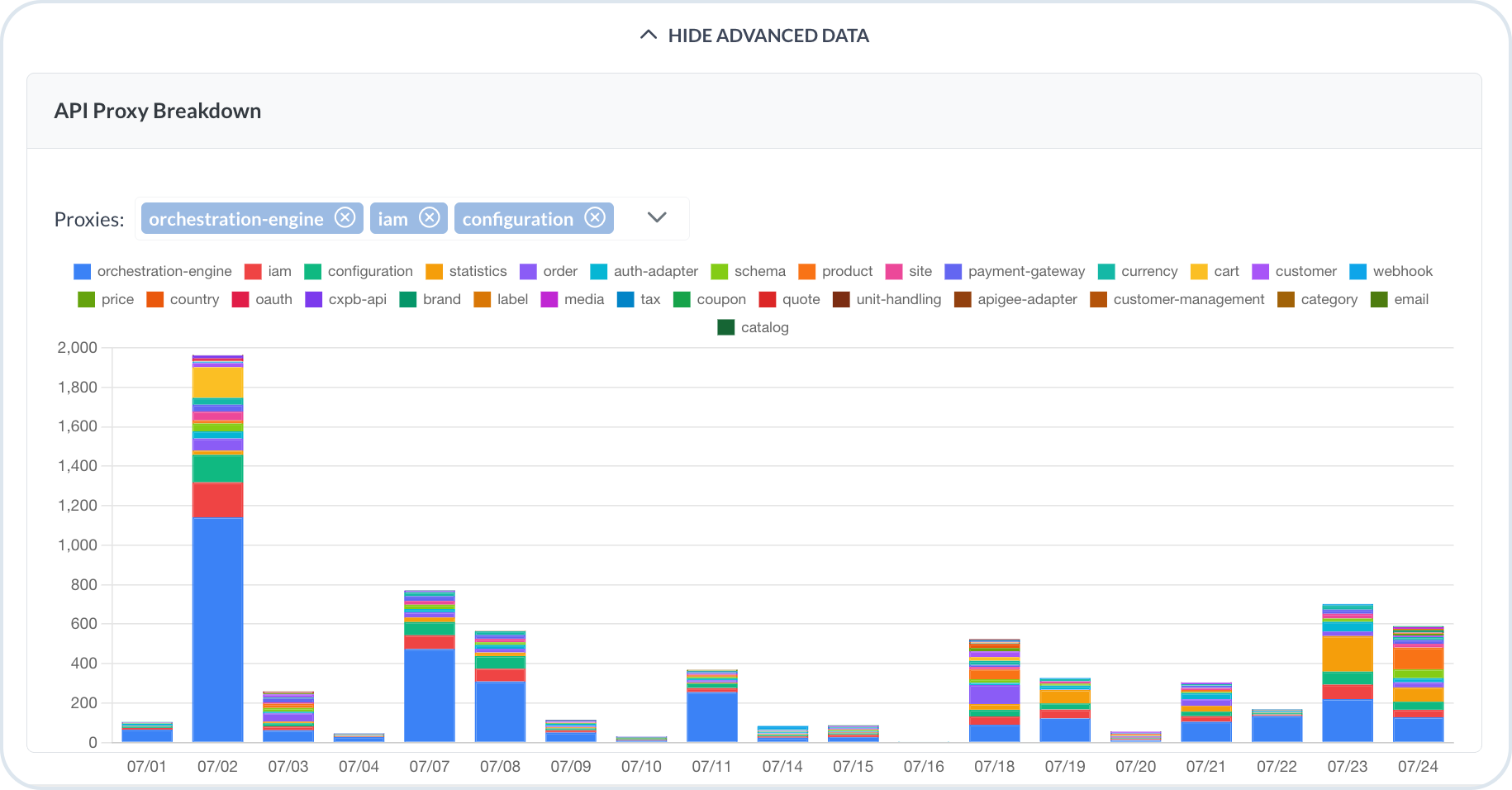Click the iam red legend swatch
Image resolution: width=1512 pixels, height=790 pixels.
pyautogui.click(x=253, y=271)
